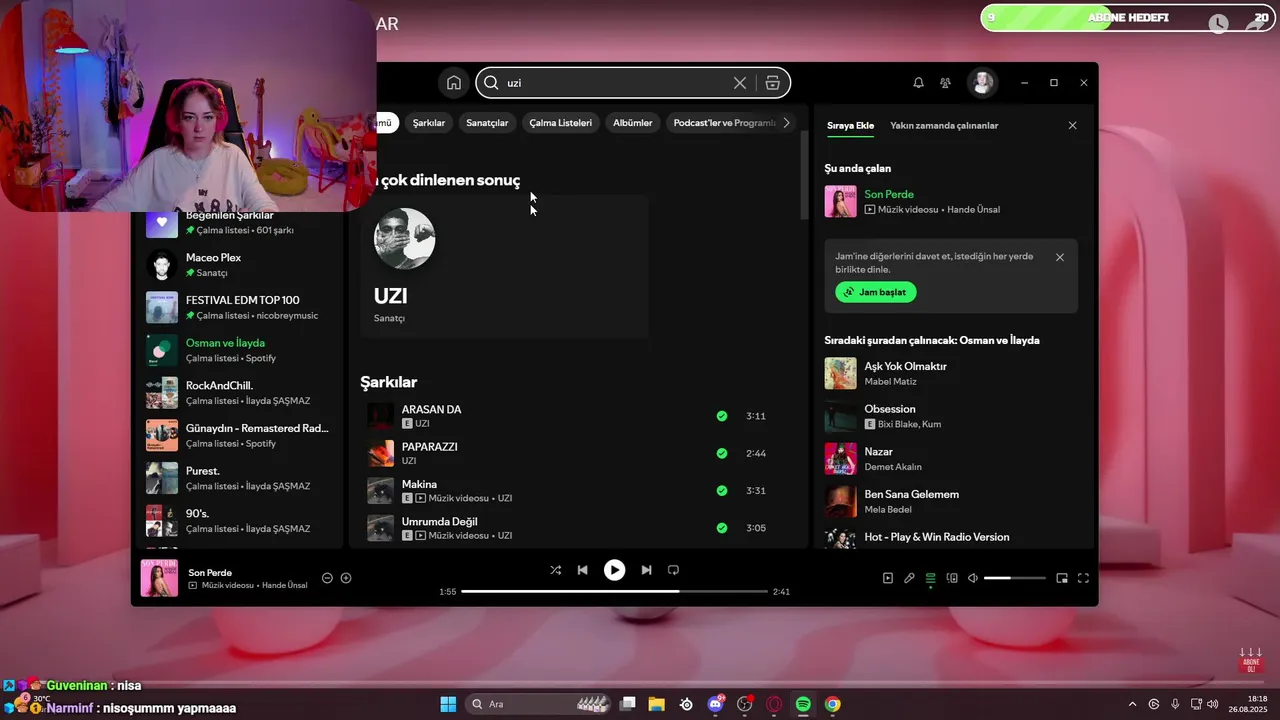Open the mini player icon
The height and width of the screenshot is (720, 1280).
(x=1062, y=578)
